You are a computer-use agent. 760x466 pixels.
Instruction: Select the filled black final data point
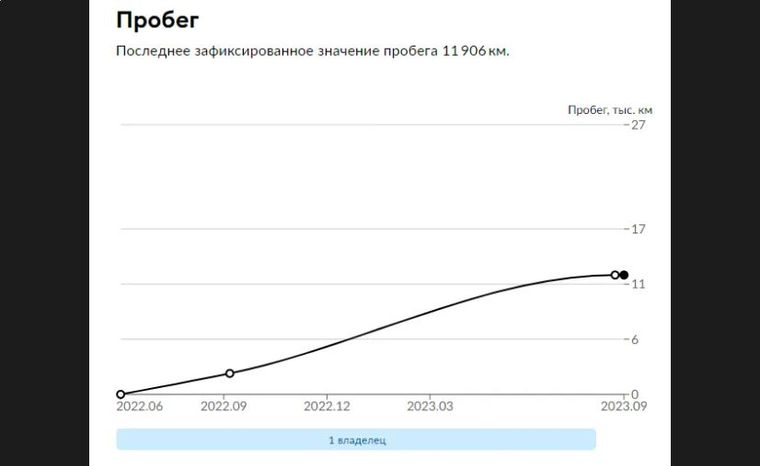coord(624,275)
